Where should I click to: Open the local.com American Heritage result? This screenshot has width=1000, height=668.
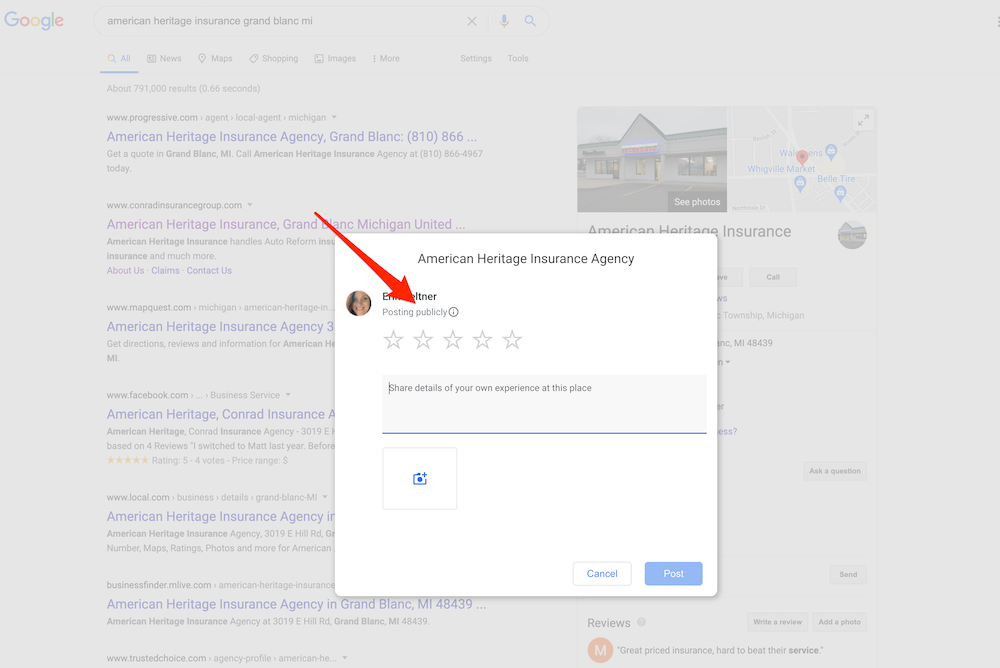pyautogui.click(x=221, y=517)
